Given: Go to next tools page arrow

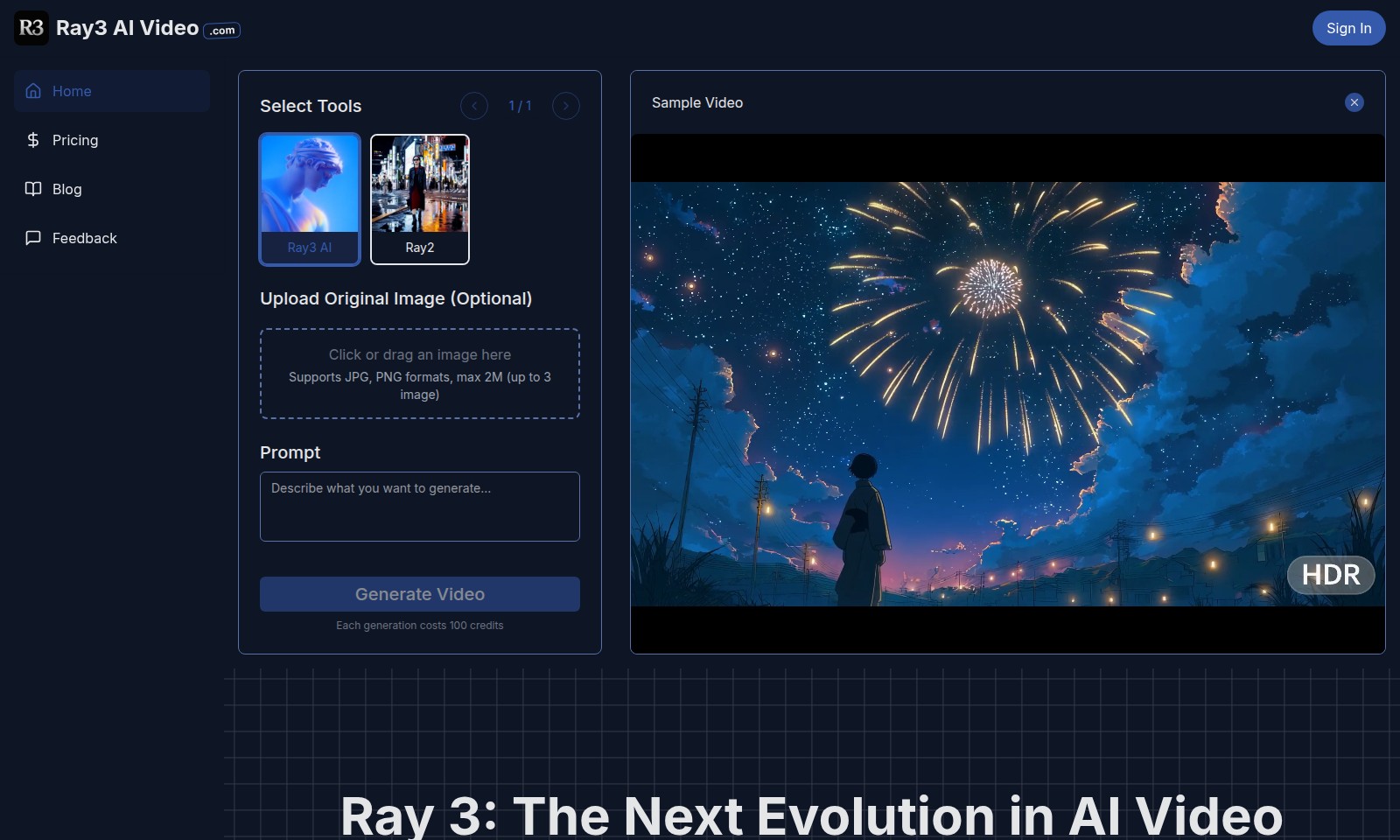Looking at the screenshot, I should pyautogui.click(x=566, y=106).
